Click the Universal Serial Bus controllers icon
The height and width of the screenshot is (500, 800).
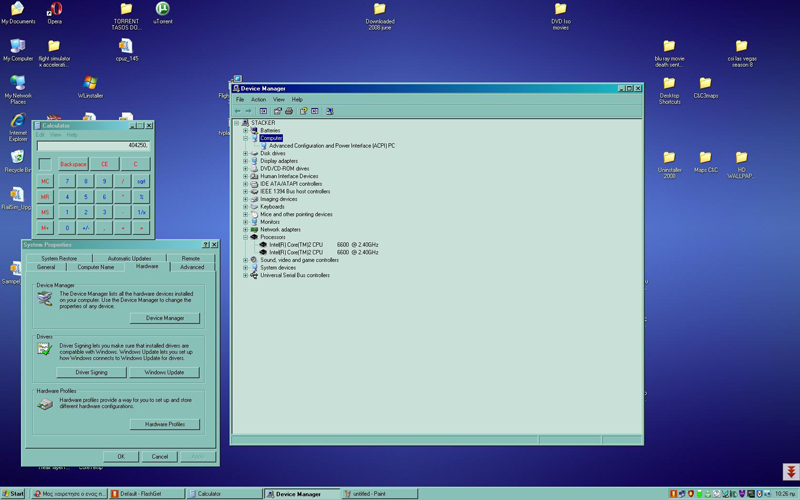(x=254, y=276)
